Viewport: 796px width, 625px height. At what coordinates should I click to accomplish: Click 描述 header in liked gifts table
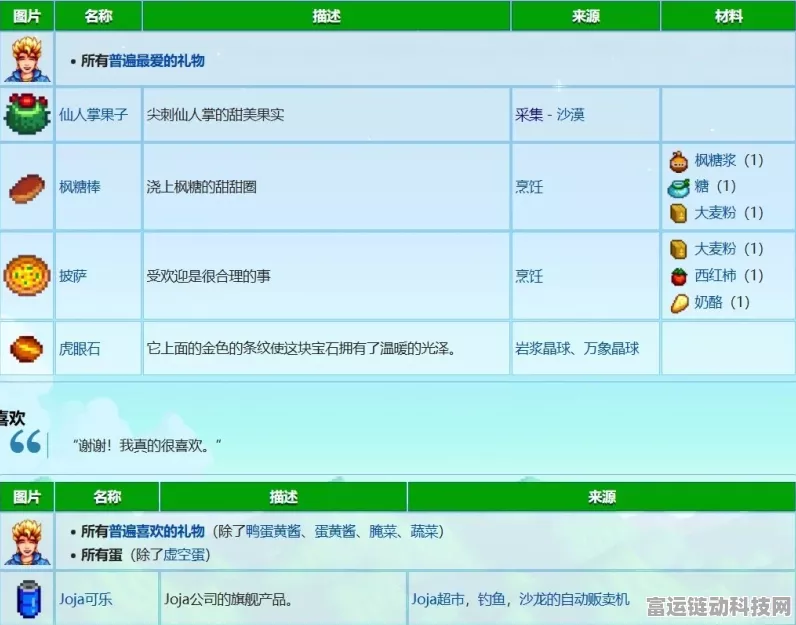(283, 497)
